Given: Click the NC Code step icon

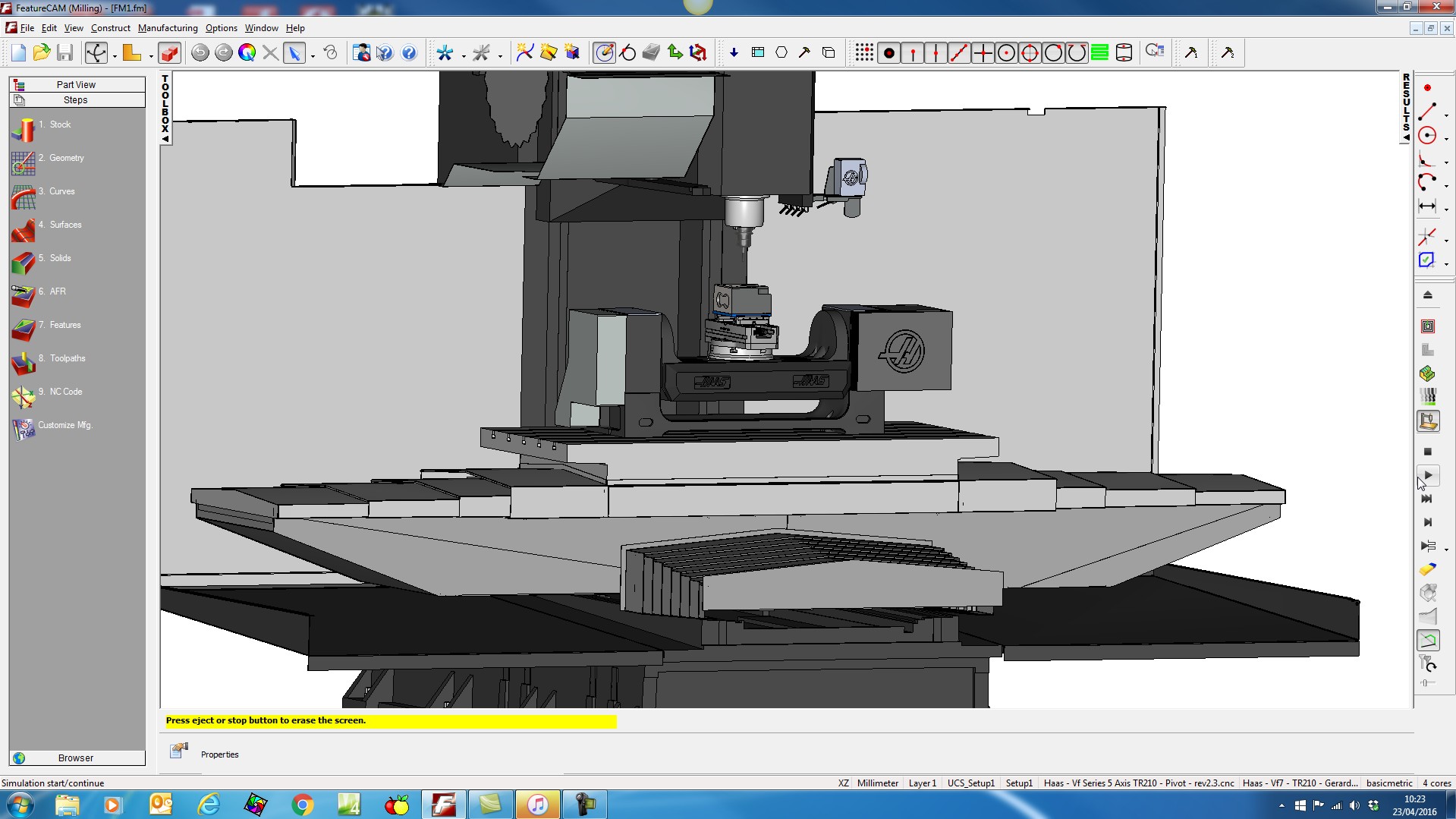Looking at the screenshot, I should click(24, 396).
